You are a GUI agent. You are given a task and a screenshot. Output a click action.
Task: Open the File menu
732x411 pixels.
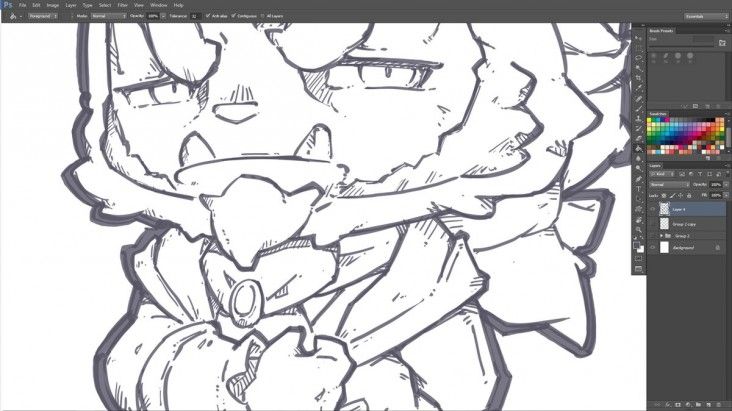coord(22,5)
